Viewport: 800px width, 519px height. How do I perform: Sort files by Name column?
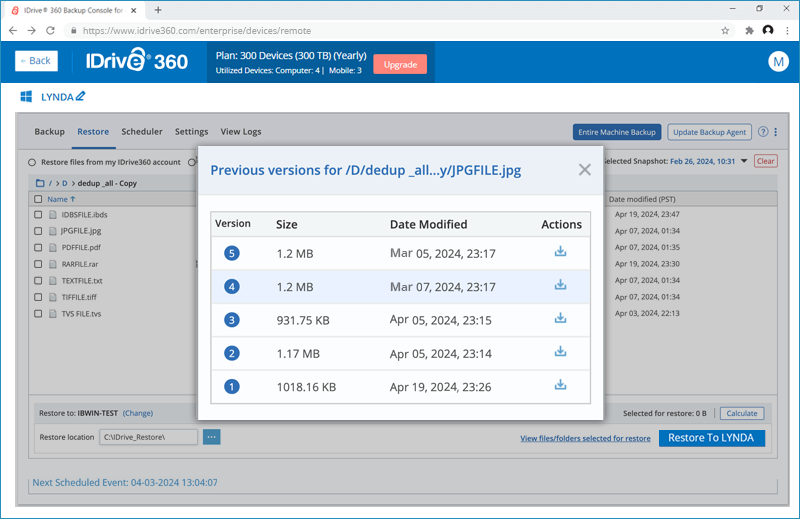click(61, 199)
